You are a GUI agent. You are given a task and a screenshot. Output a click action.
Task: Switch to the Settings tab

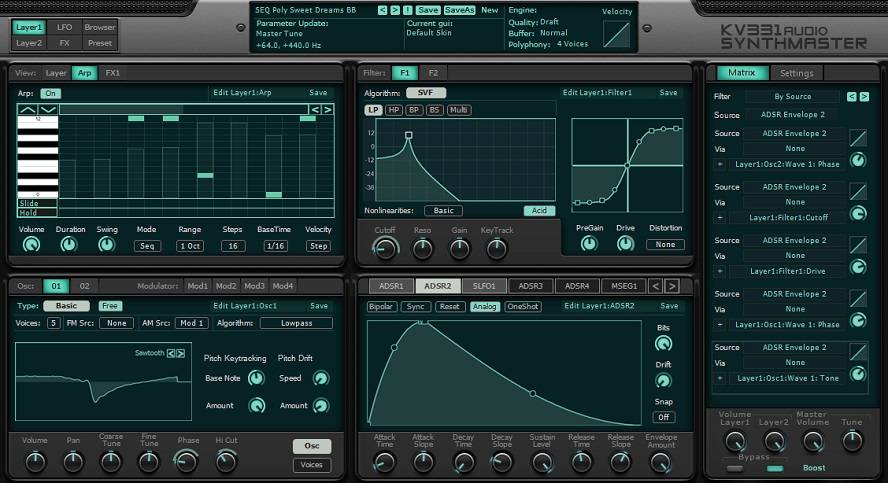click(796, 73)
